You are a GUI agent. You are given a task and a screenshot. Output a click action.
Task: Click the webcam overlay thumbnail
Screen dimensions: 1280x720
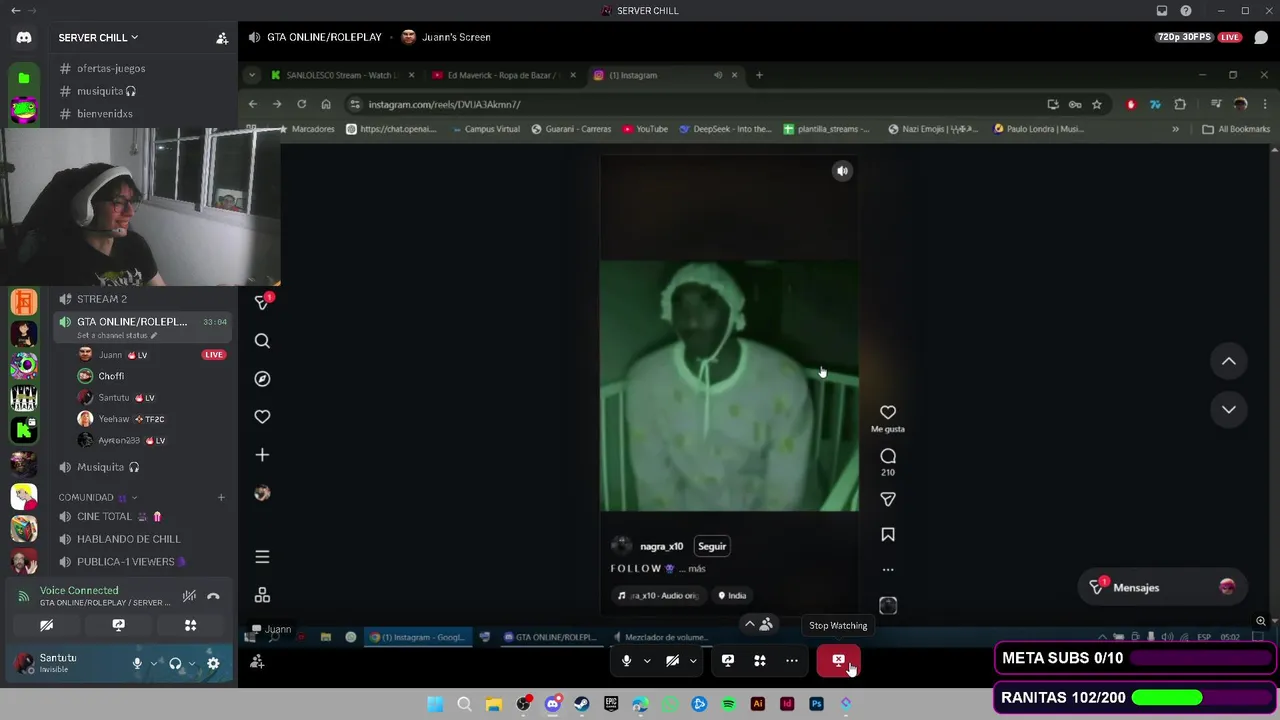pos(140,207)
